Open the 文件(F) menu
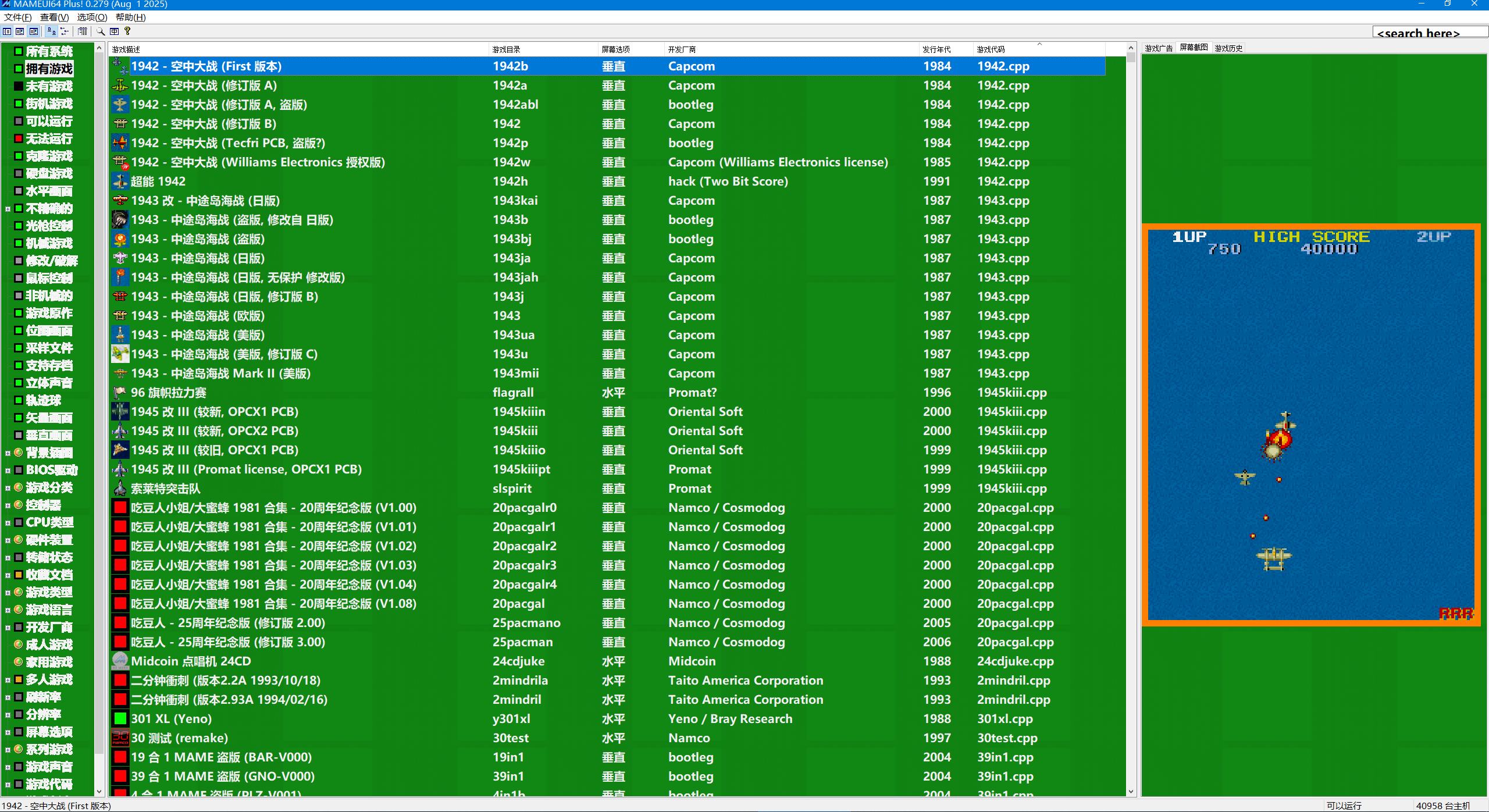 (17, 17)
